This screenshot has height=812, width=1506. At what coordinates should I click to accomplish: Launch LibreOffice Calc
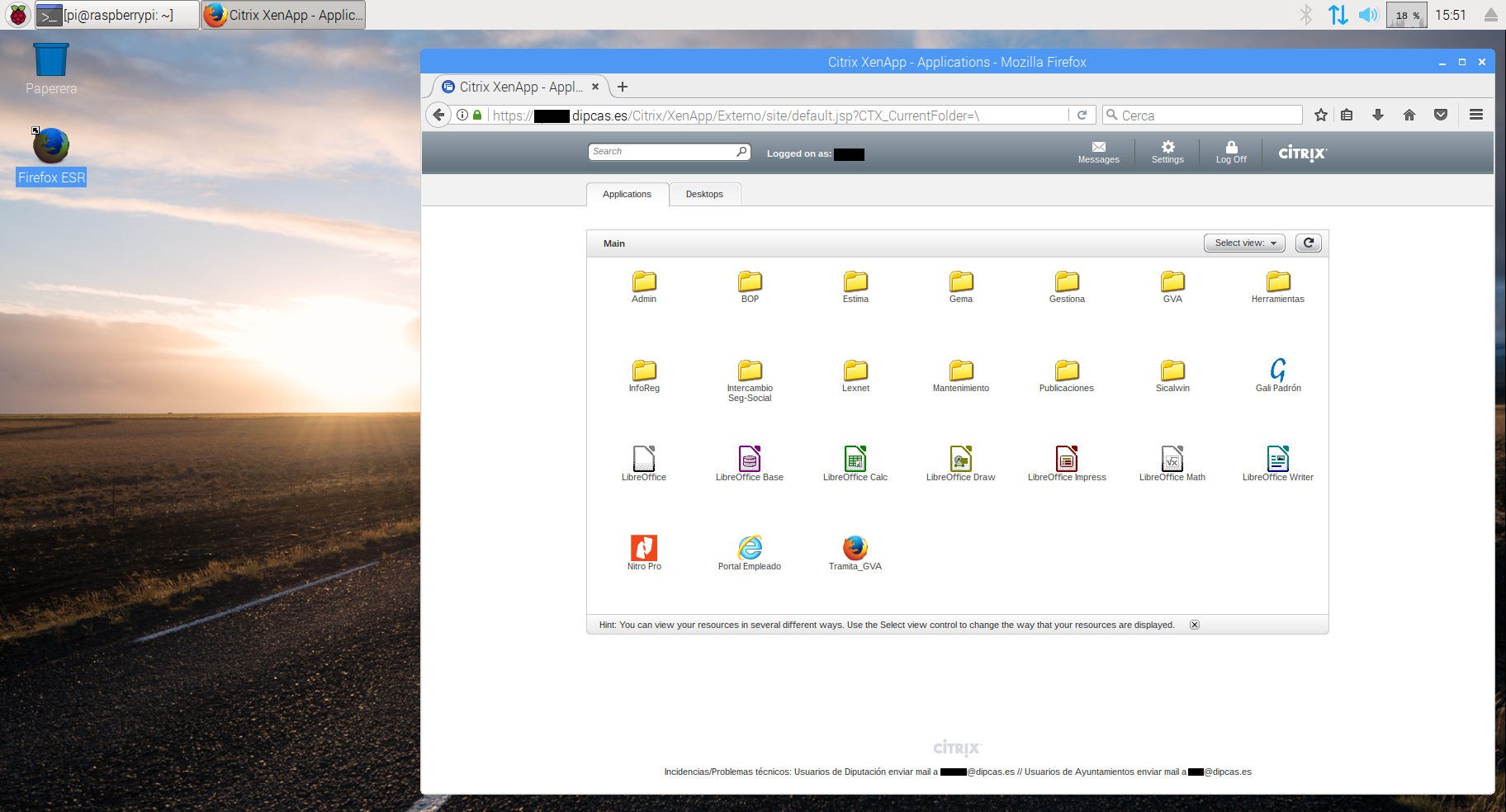point(855,464)
